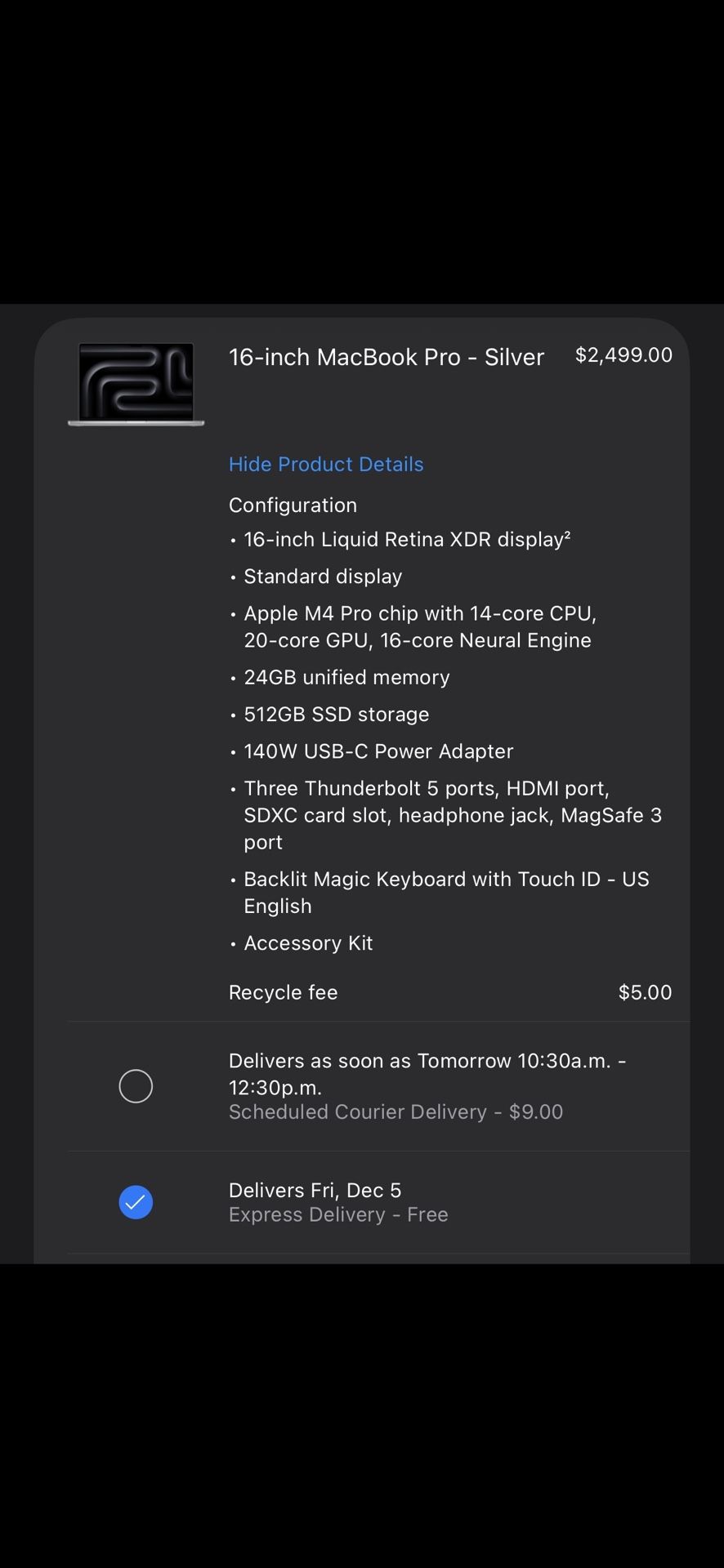Select the Scheduled Courier Delivery radio button

(136, 1086)
